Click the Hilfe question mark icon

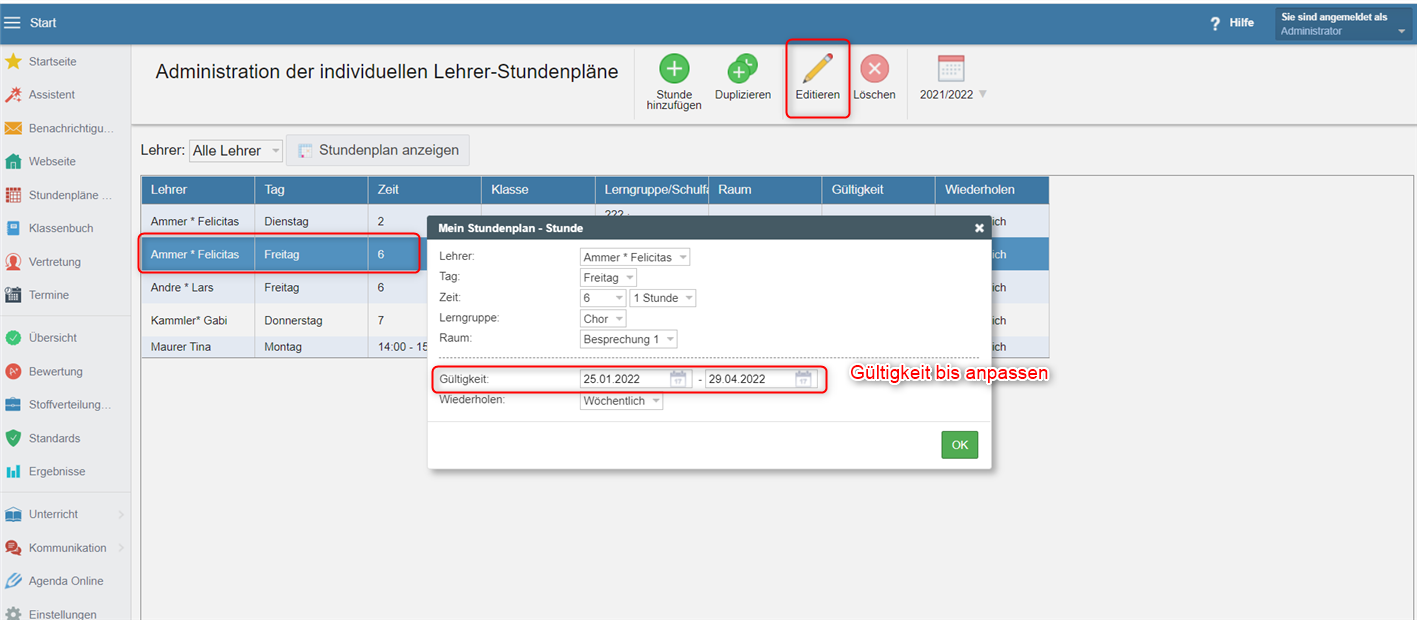point(1215,23)
